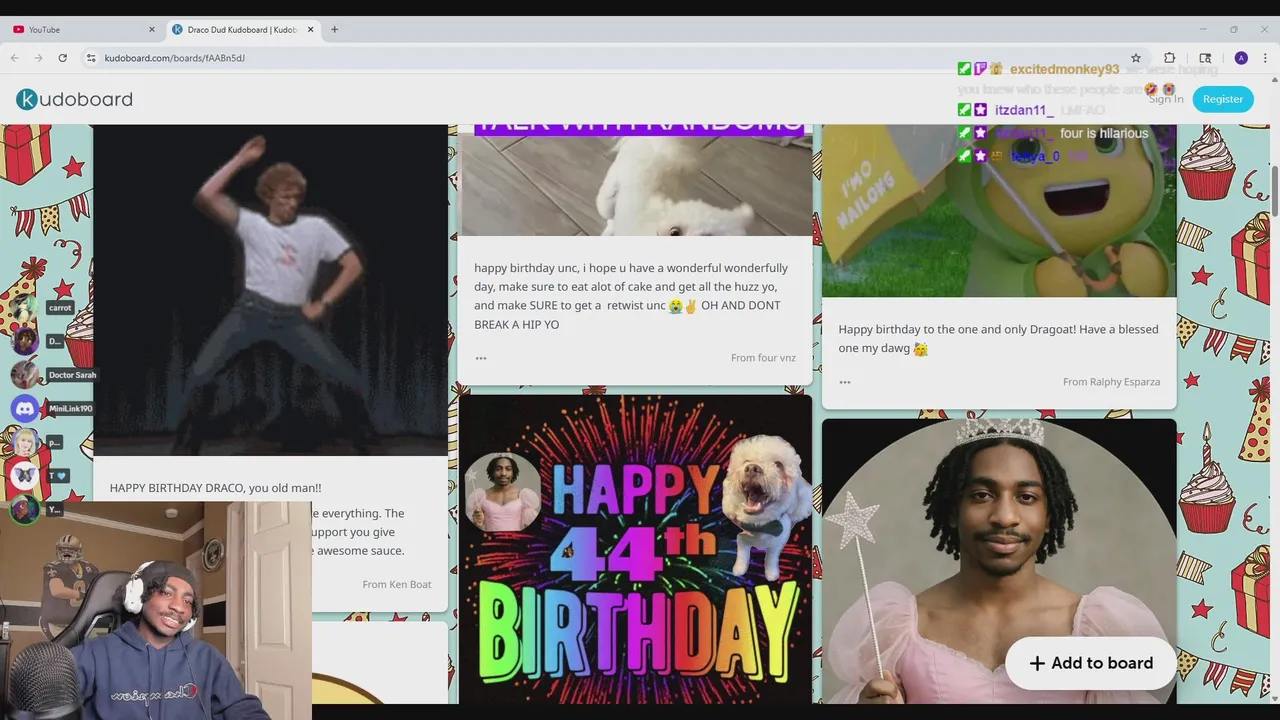Screen dimensions: 1280x720
Task: Click the streamer webcam overlay
Action: tap(155, 610)
